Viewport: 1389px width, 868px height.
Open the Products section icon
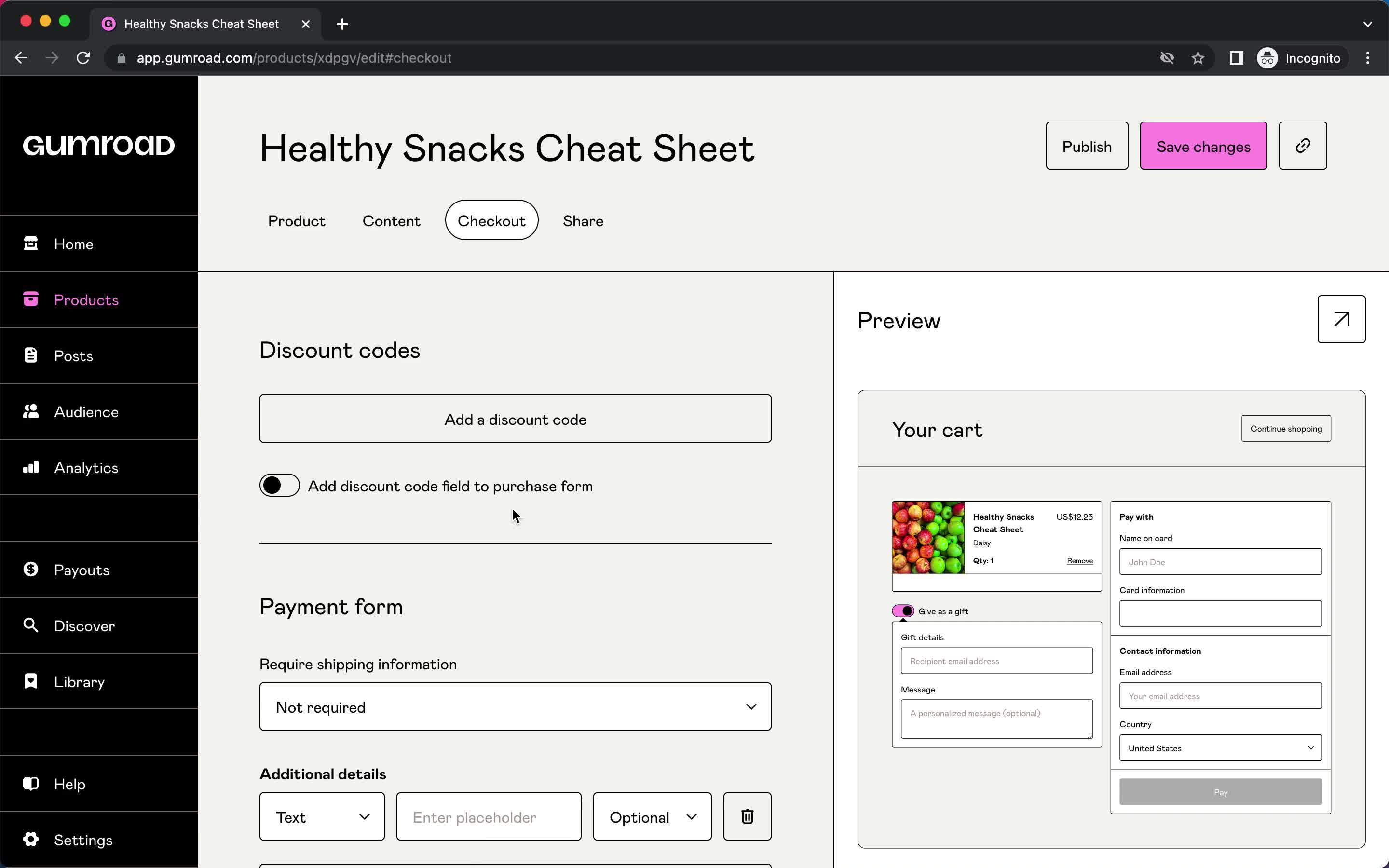tap(29, 300)
